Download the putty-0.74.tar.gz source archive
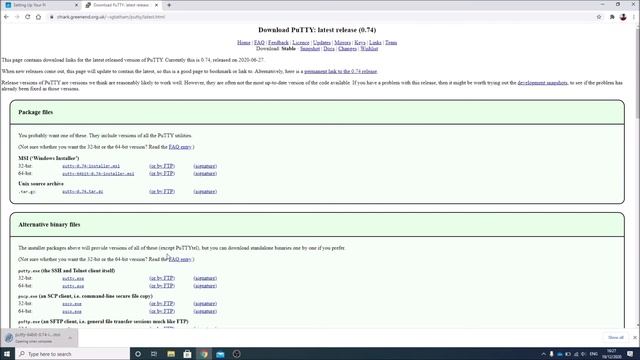 (x=82, y=191)
